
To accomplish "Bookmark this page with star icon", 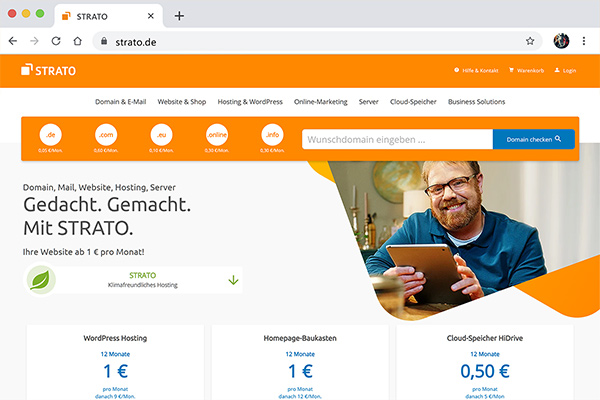I will [530, 42].
